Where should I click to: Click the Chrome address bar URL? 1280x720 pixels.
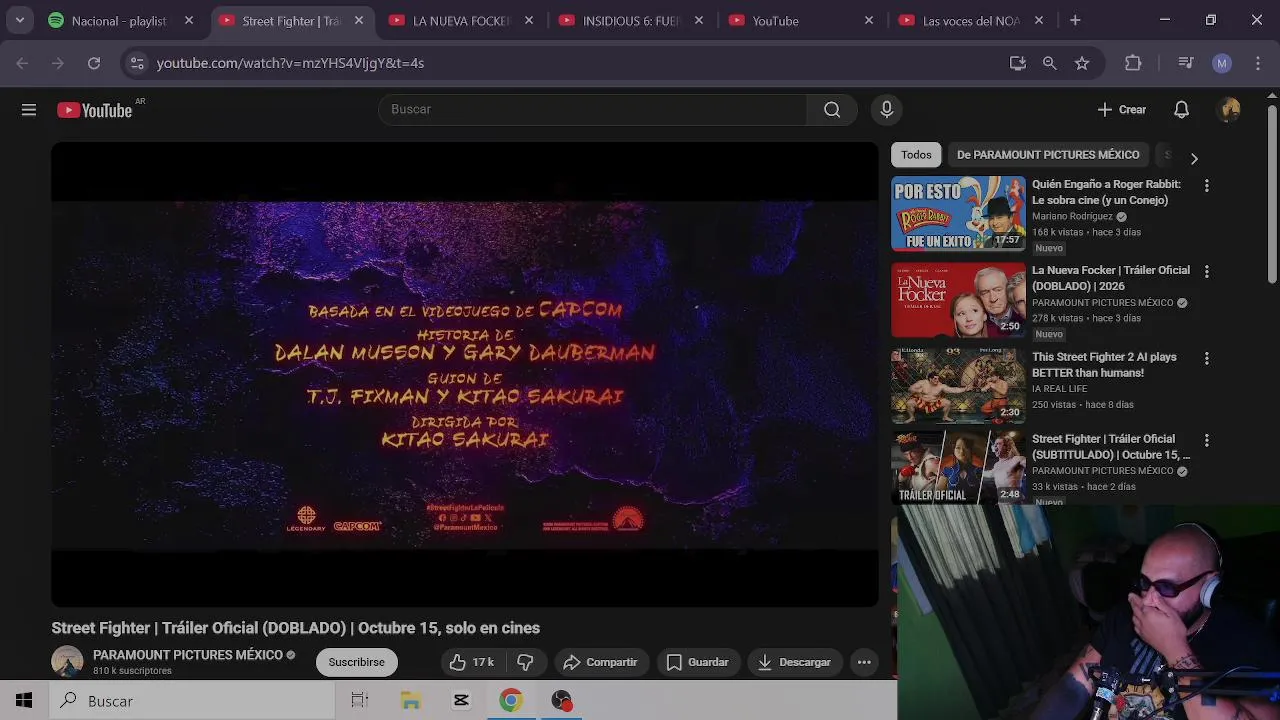290,63
